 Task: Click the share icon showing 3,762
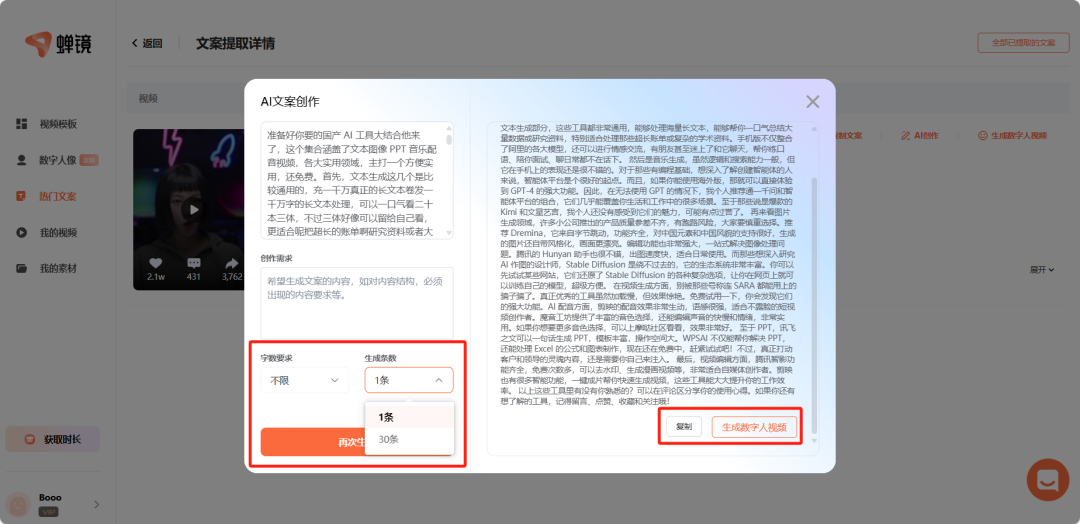(232, 263)
